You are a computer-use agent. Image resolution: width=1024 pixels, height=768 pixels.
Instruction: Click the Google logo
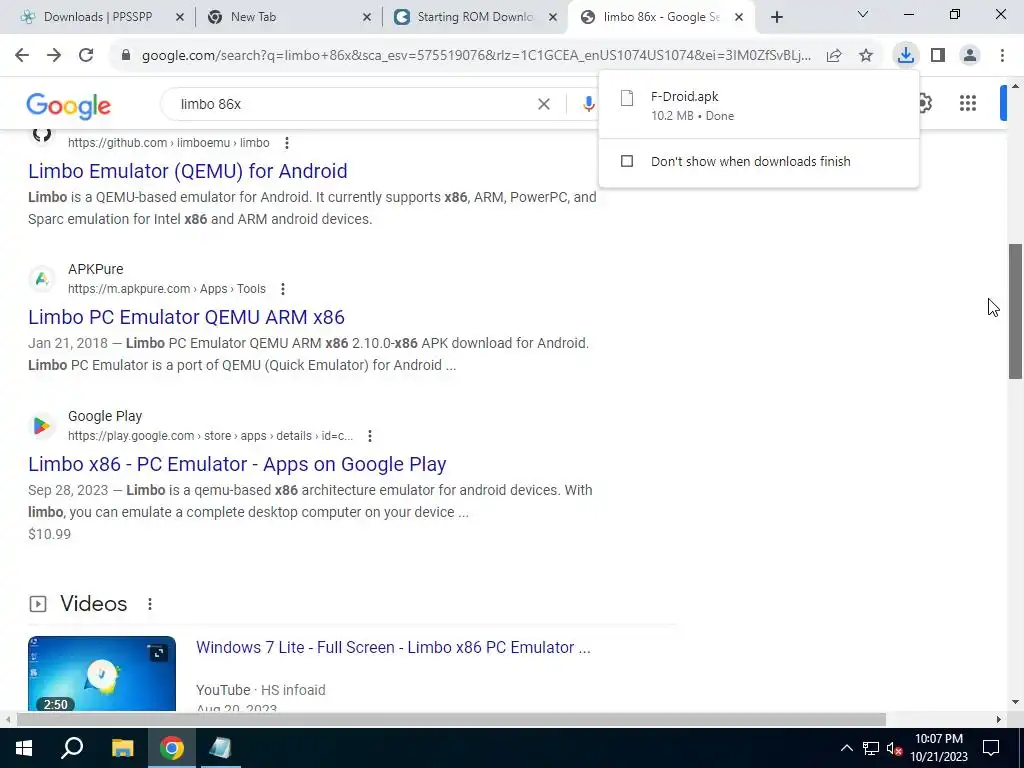(69, 106)
